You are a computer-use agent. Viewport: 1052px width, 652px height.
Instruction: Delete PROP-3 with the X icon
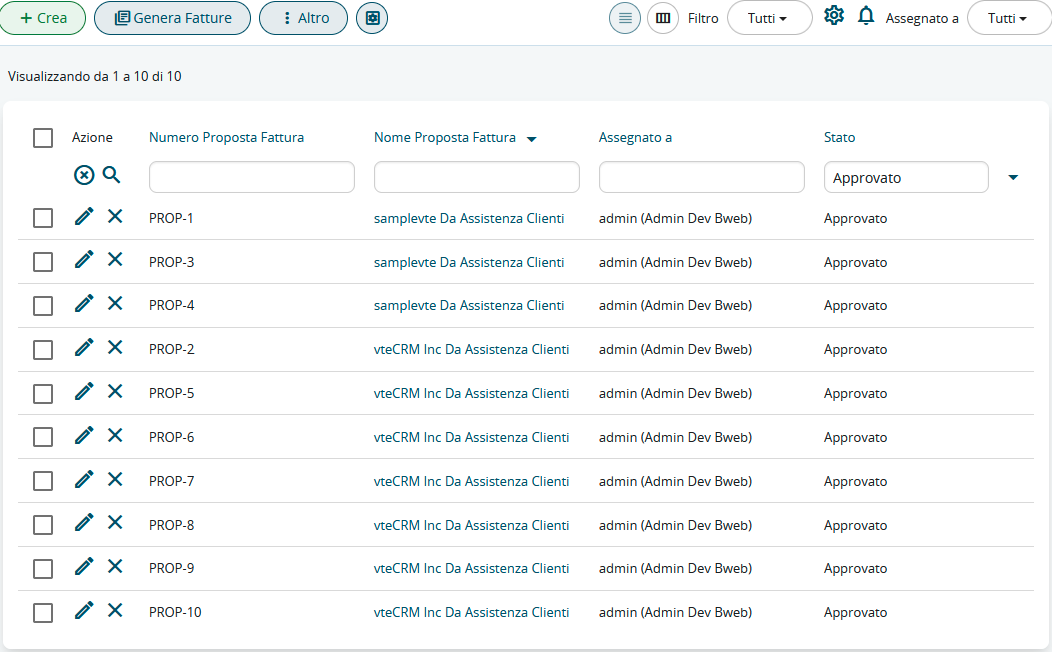click(x=115, y=259)
